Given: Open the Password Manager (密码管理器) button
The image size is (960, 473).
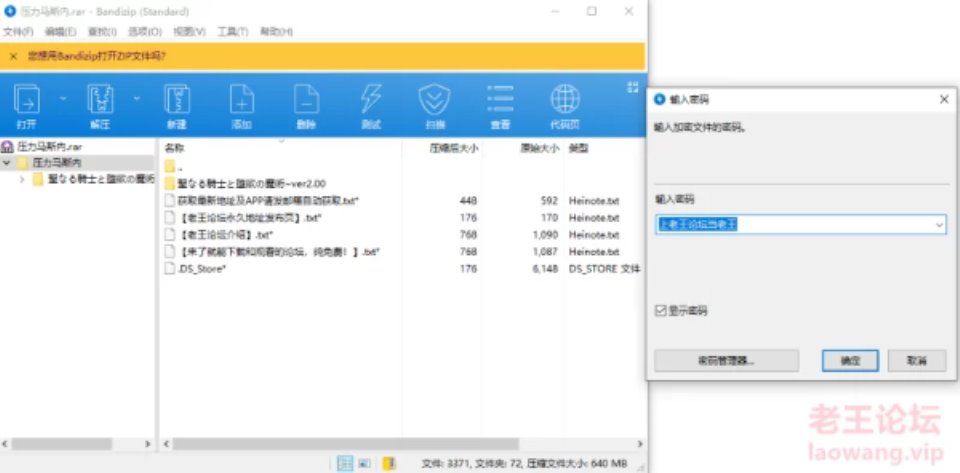Looking at the screenshot, I should pyautogui.click(x=726, y=360).
